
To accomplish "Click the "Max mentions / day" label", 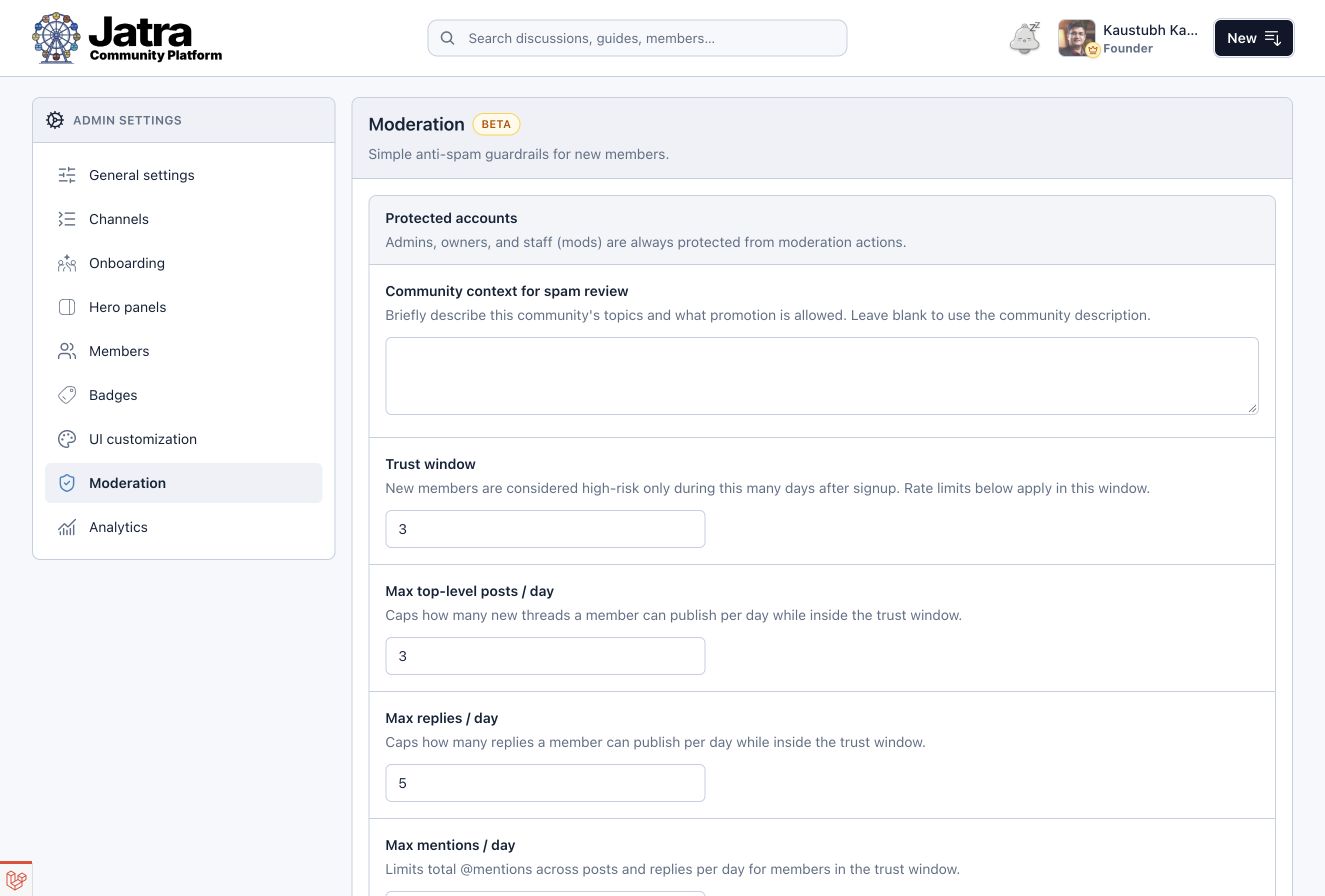I will 450,845.
